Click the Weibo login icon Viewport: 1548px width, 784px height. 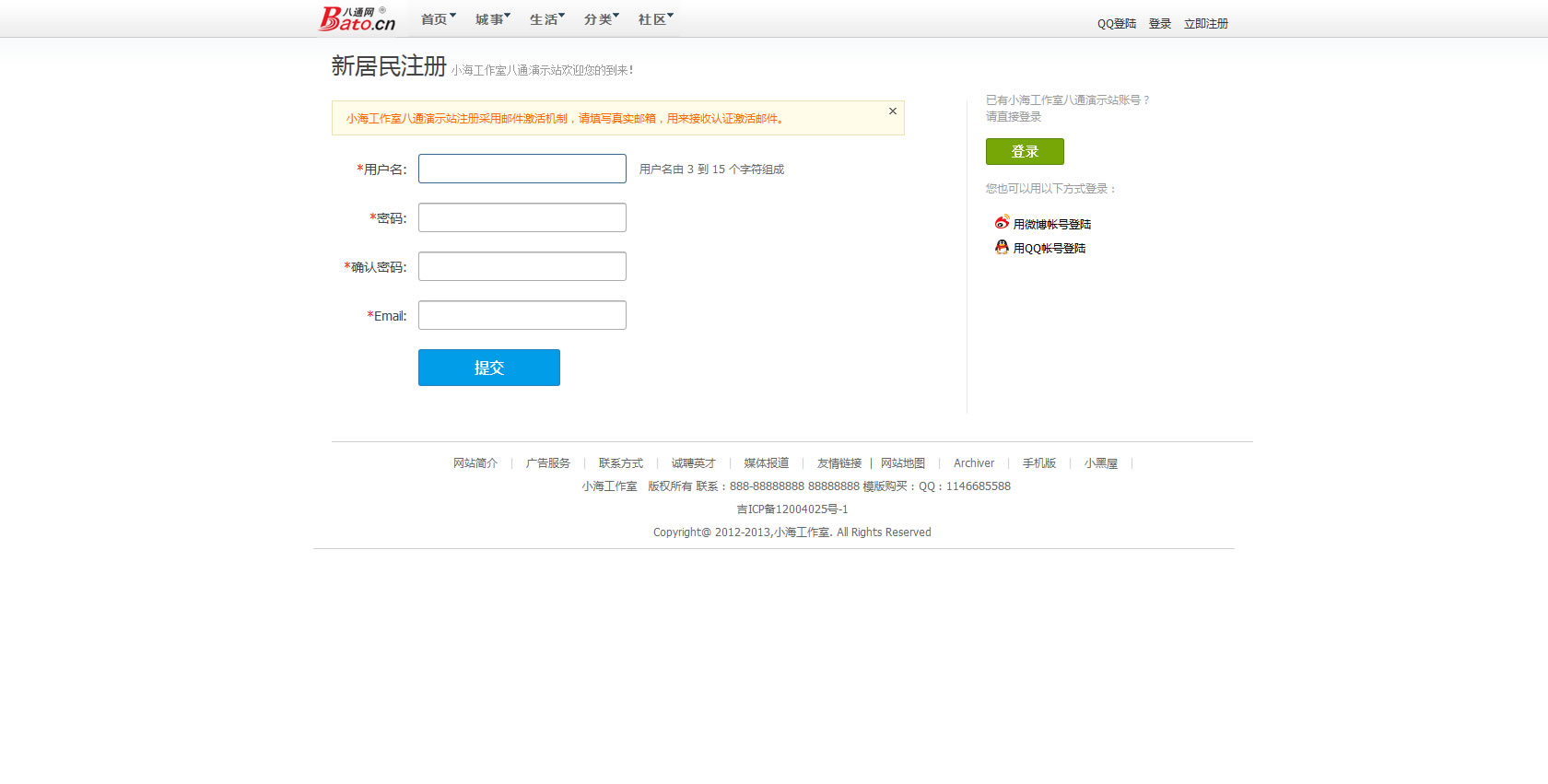(1002, 223)
